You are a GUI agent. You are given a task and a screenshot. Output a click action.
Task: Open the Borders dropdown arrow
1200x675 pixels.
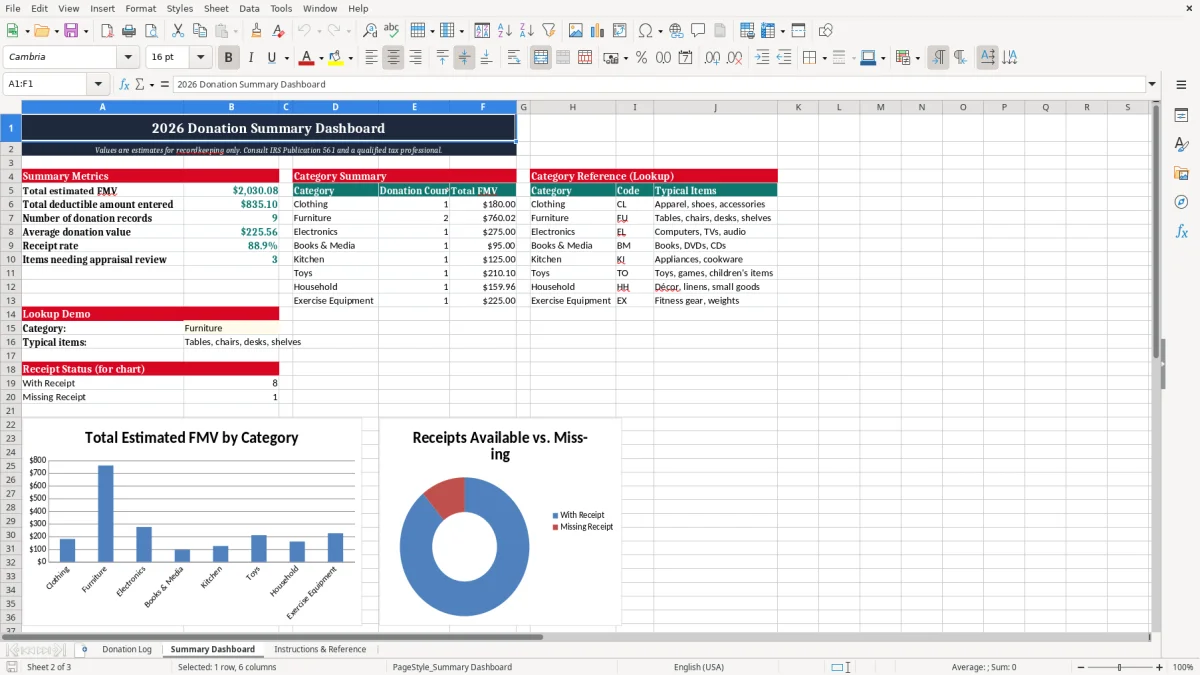point(827,58)
